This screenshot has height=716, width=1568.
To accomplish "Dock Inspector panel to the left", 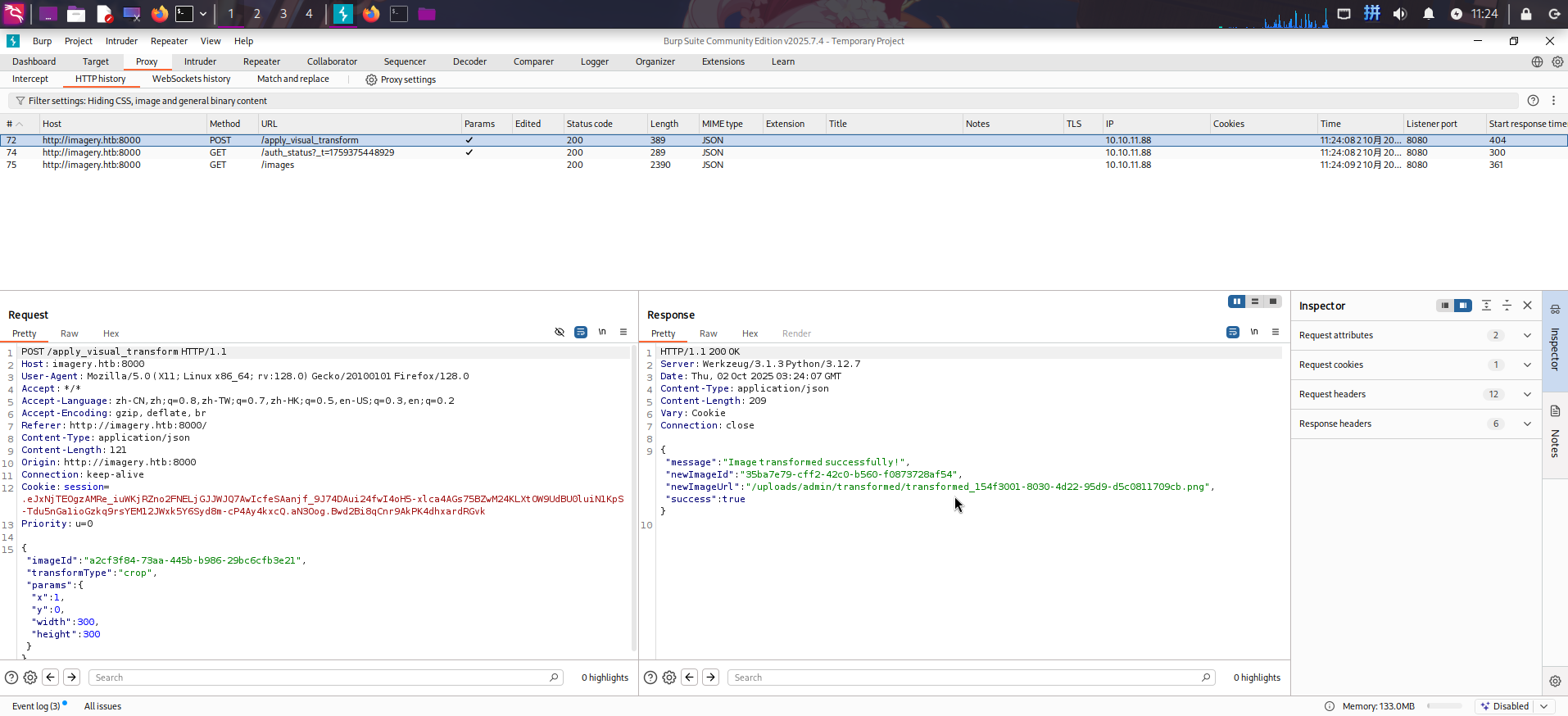I will [1444, 306].
